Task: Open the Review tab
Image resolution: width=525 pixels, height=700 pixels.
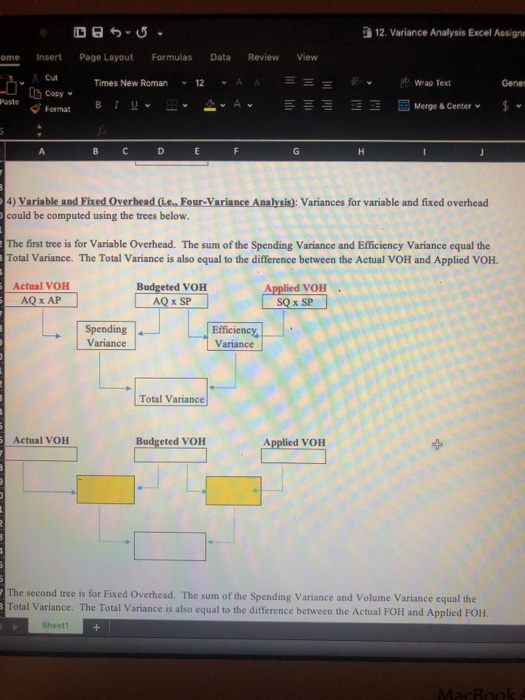Action: coord(263,57)
